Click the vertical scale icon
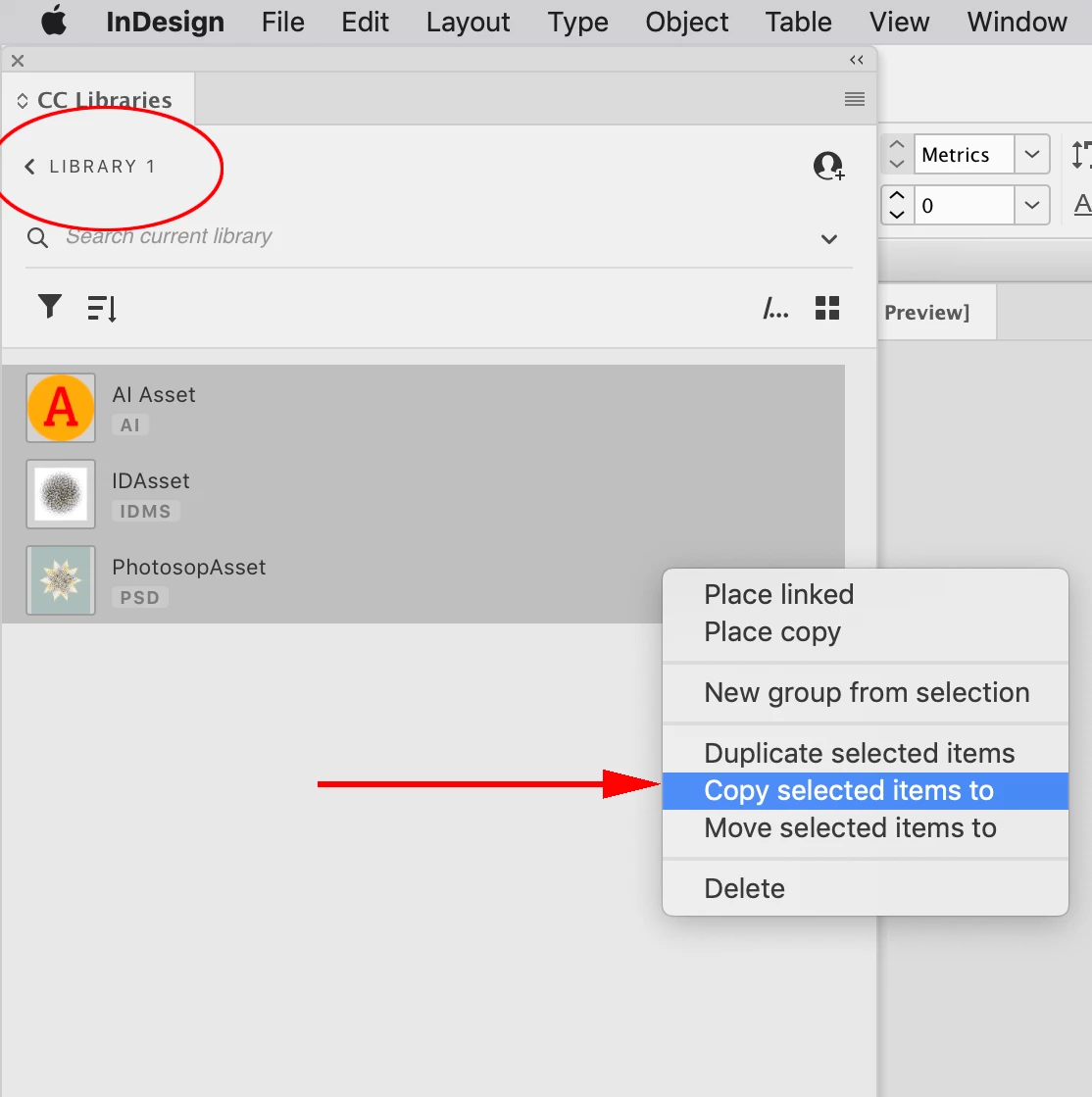The image size is (1092, 1097). click(x=1081, y=154)
